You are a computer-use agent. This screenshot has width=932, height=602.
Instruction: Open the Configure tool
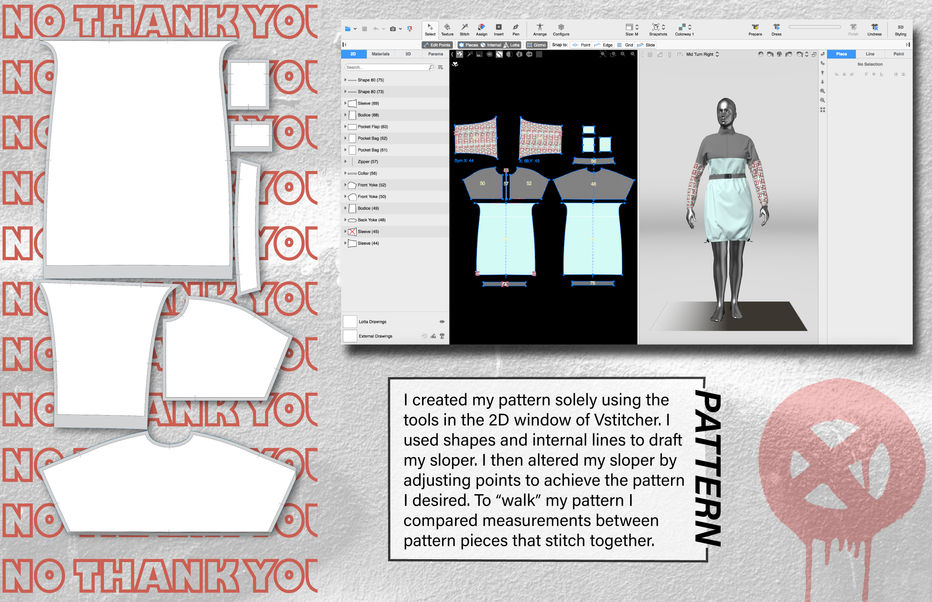(561, 29)
